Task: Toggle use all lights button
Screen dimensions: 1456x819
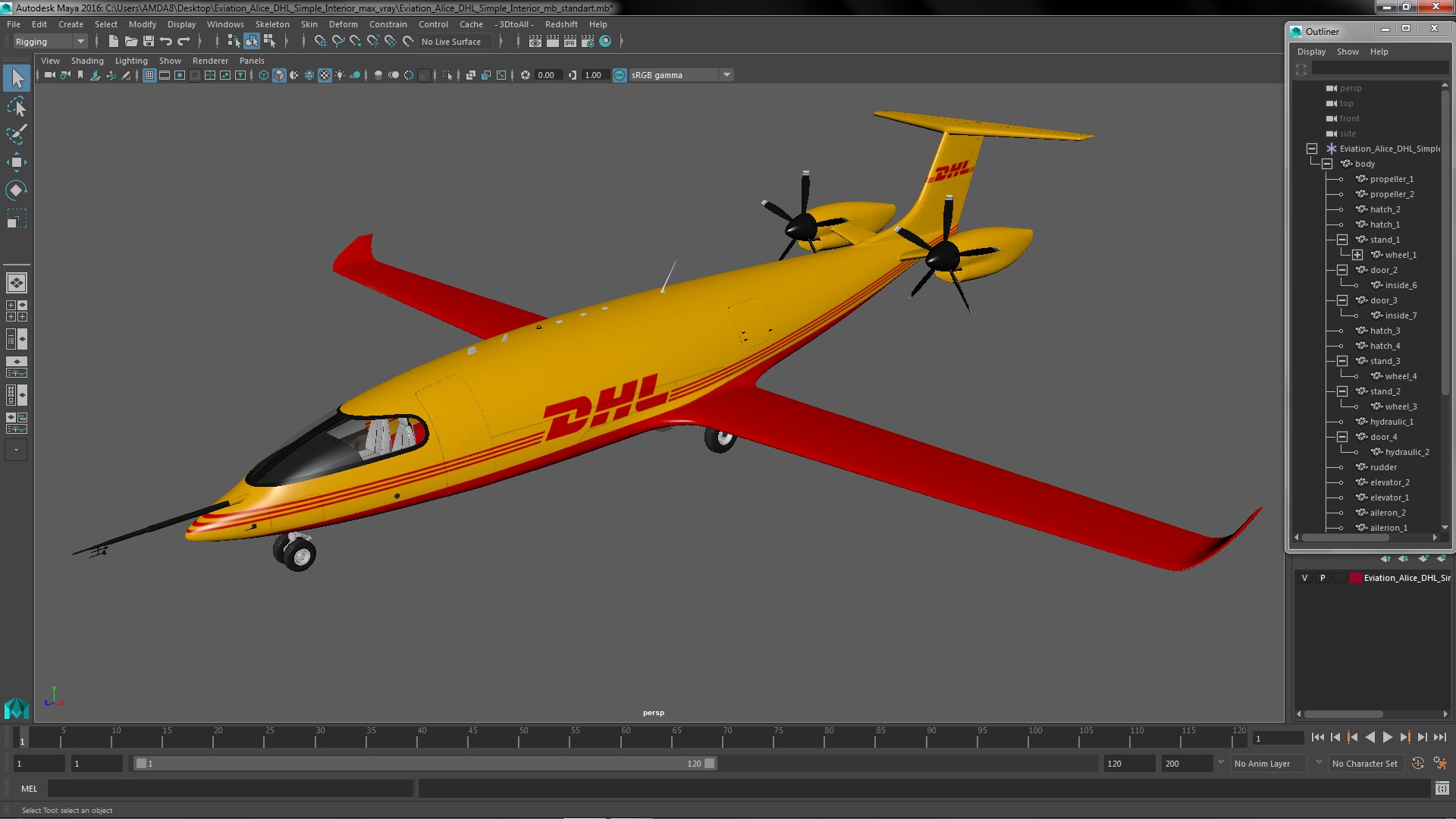Action: [340, 75]
